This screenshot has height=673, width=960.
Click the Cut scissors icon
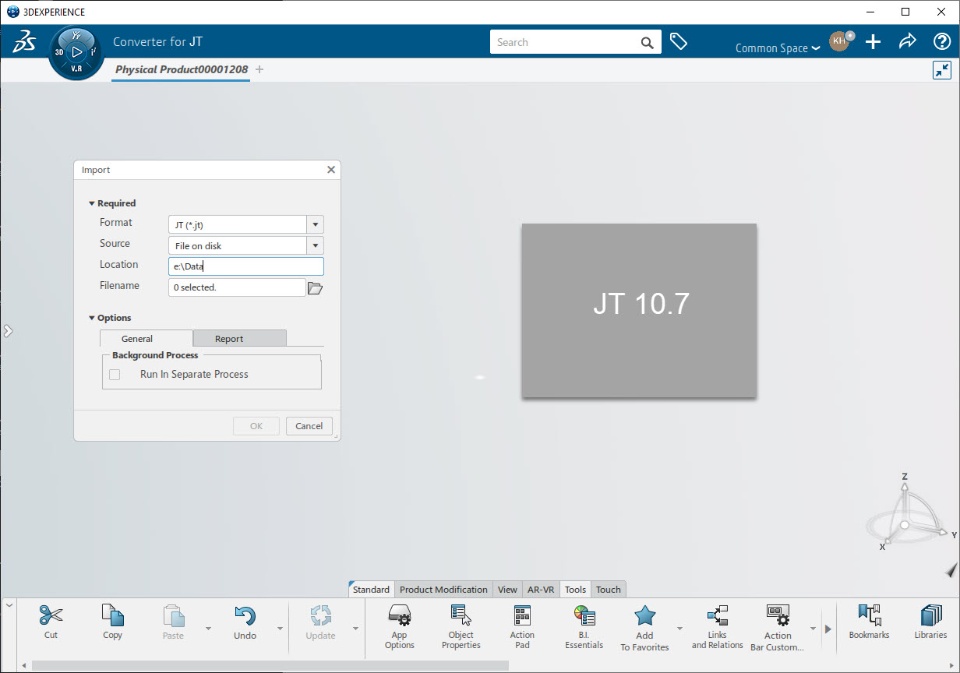(51, 615)
